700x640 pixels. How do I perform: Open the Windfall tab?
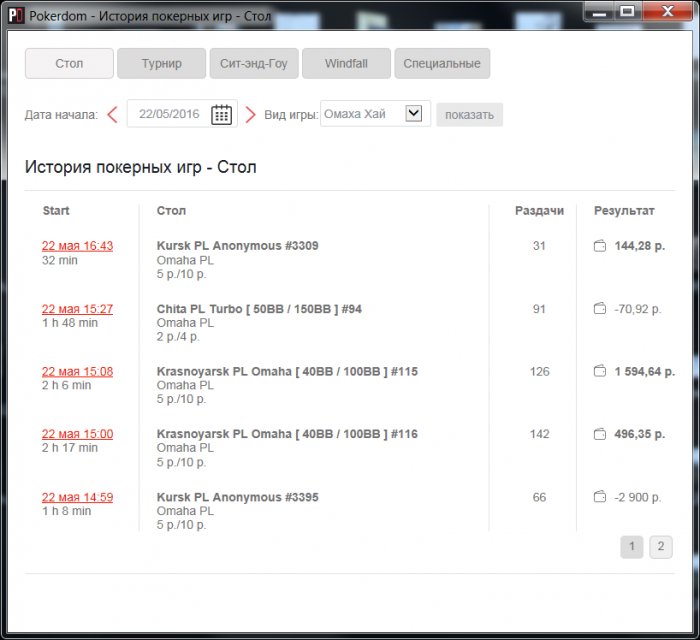tap(346, 64)
